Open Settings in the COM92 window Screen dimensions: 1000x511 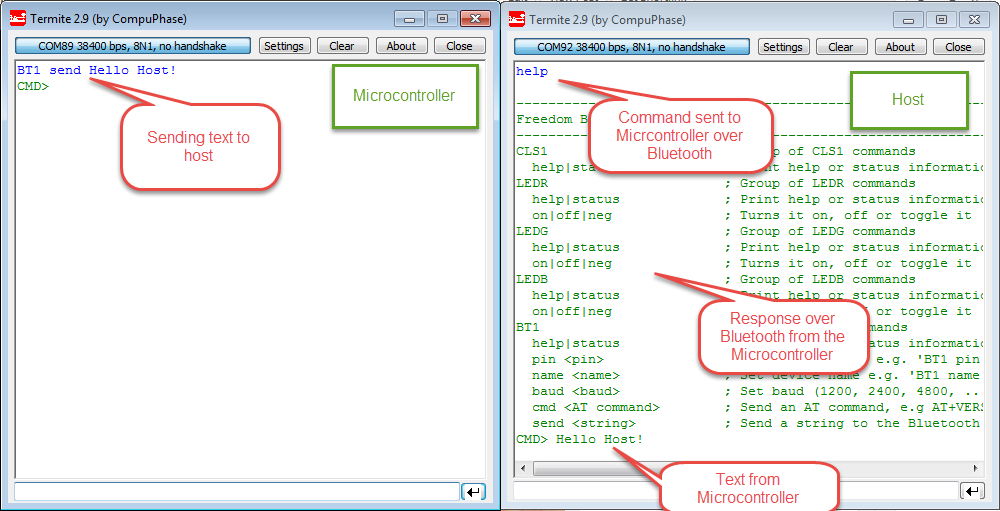coord(783,47)
